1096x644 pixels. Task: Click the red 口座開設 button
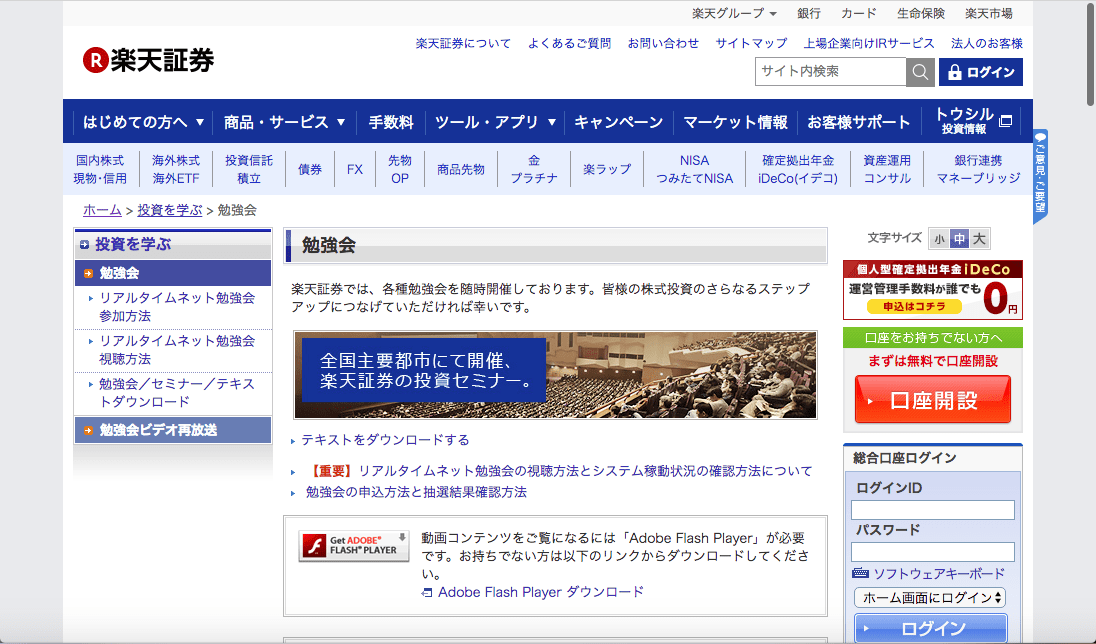(x=932, y=400)
